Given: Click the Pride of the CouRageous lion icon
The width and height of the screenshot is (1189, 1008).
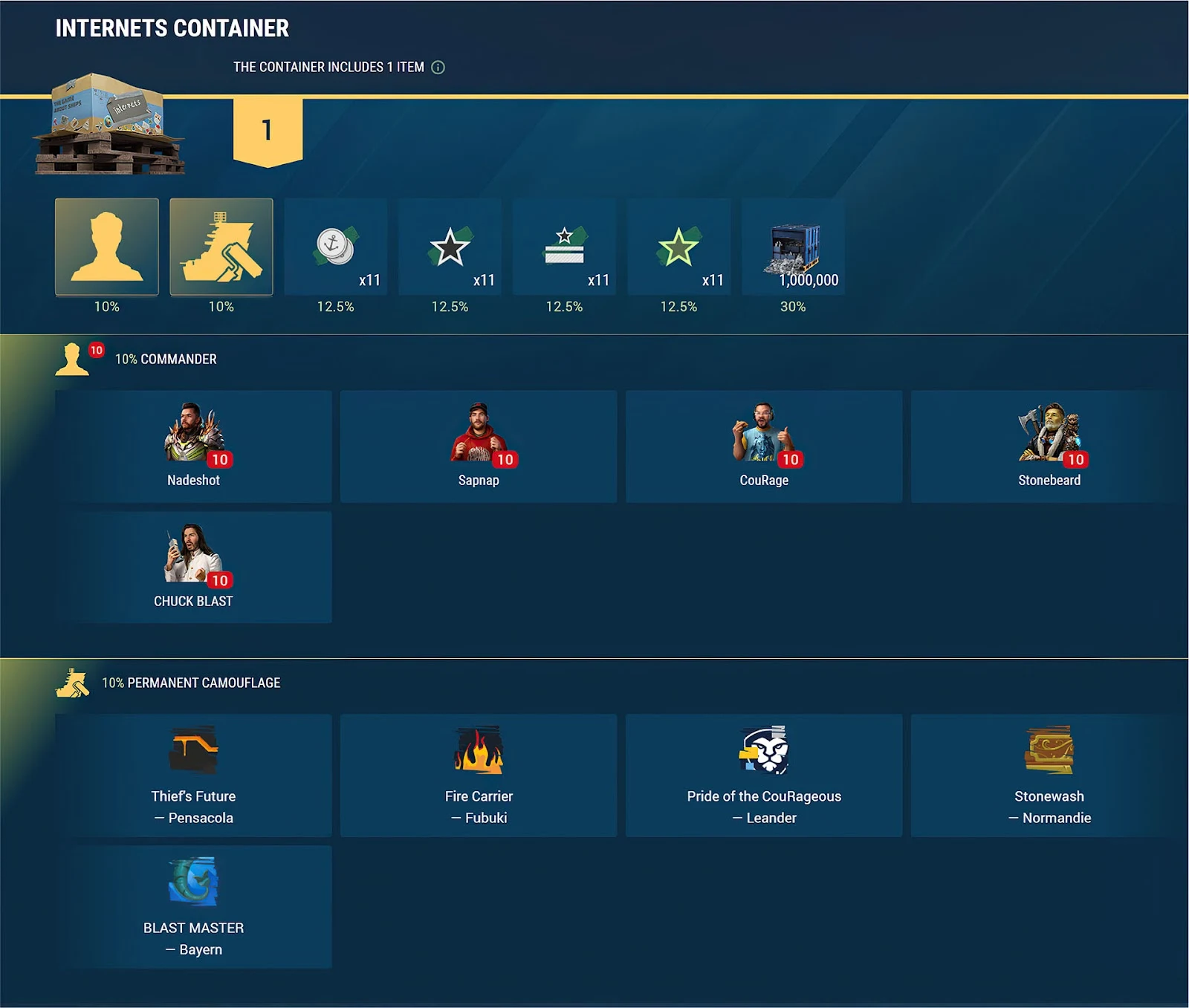Looking at the screenshot, I should coord(764,751).
